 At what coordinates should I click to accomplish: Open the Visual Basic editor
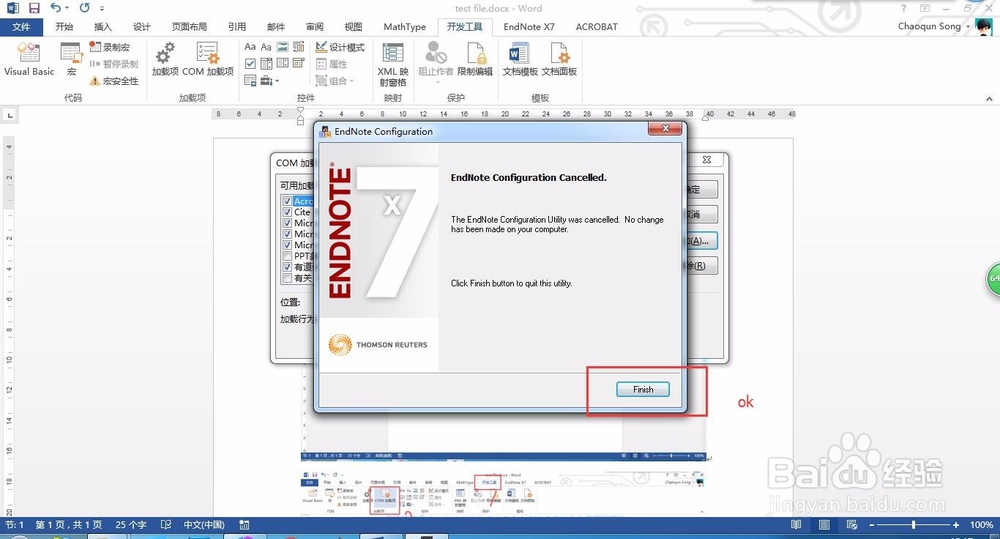click(29, 59)
